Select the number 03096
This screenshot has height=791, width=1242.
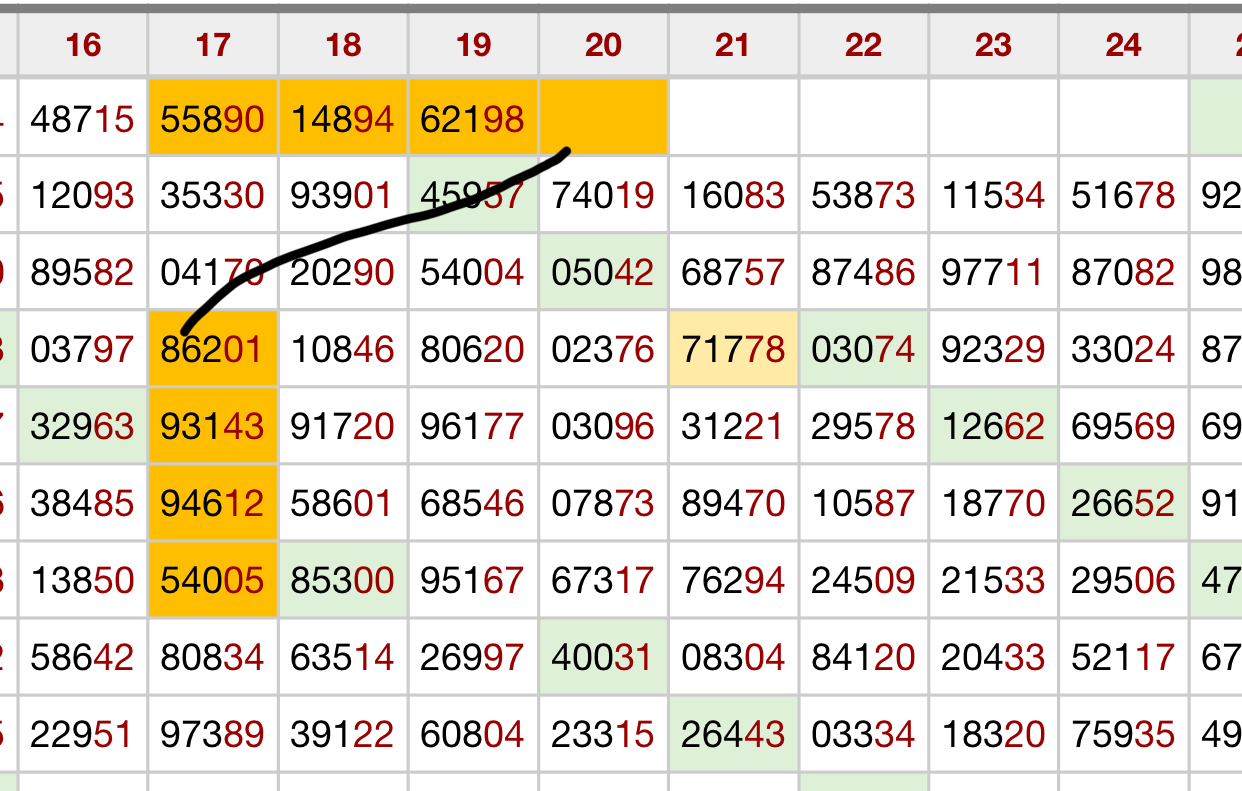(x=603, y=426)
